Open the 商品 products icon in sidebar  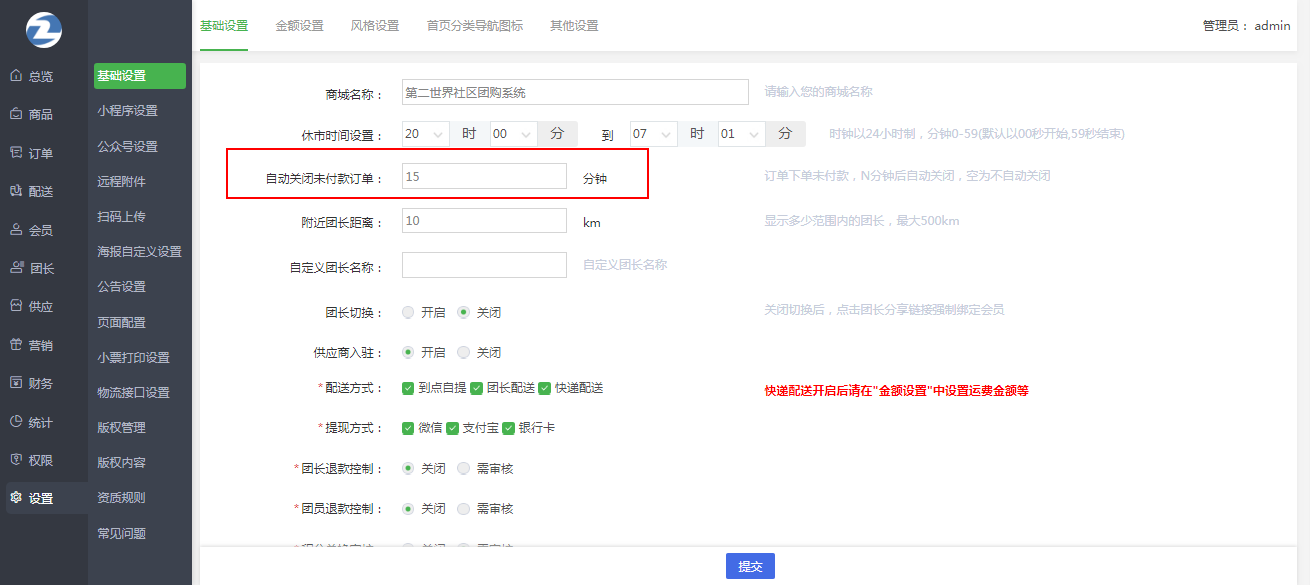pyautogui.click(x=16, y=114)
